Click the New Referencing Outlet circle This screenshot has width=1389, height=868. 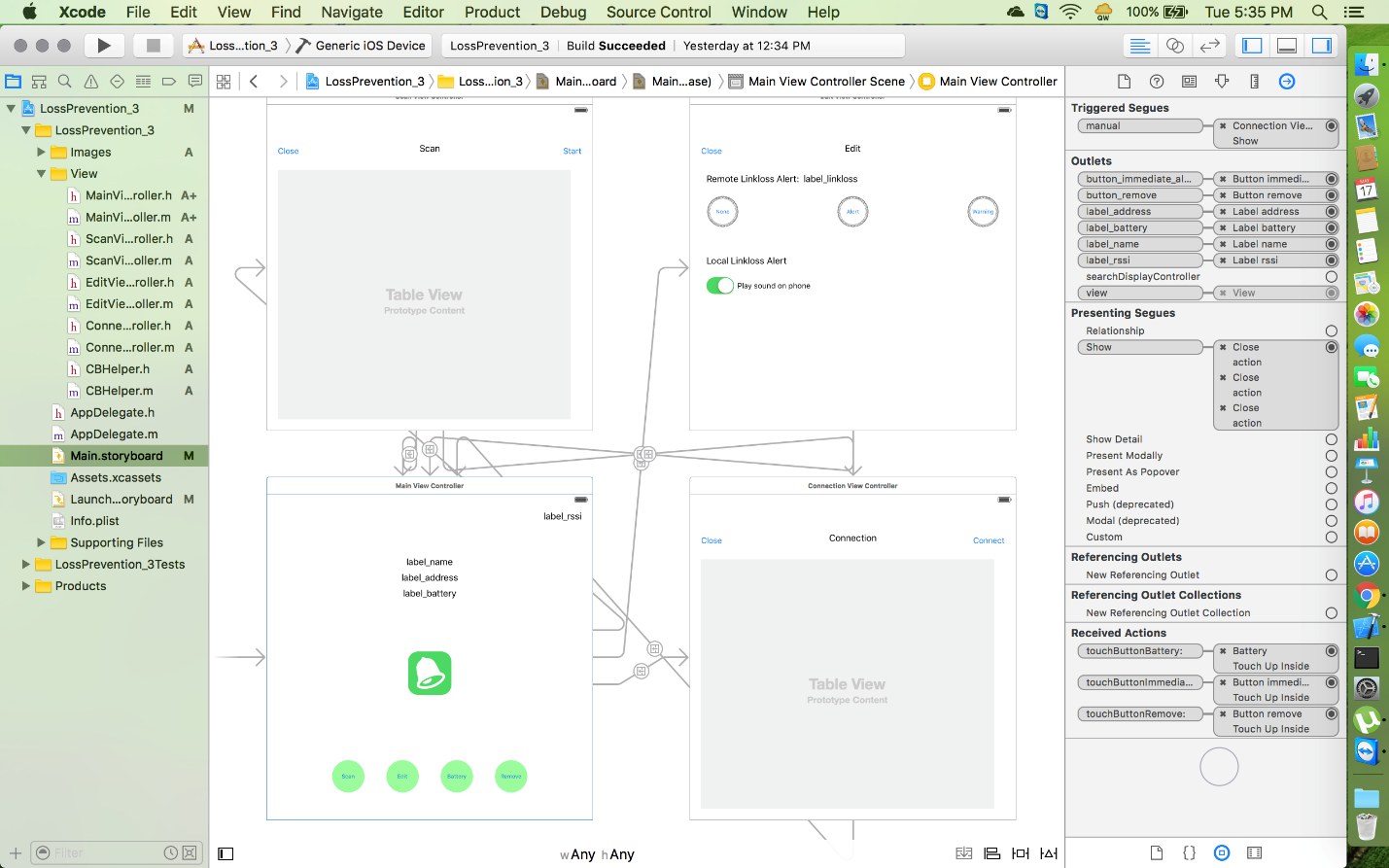pos(1331,575)
